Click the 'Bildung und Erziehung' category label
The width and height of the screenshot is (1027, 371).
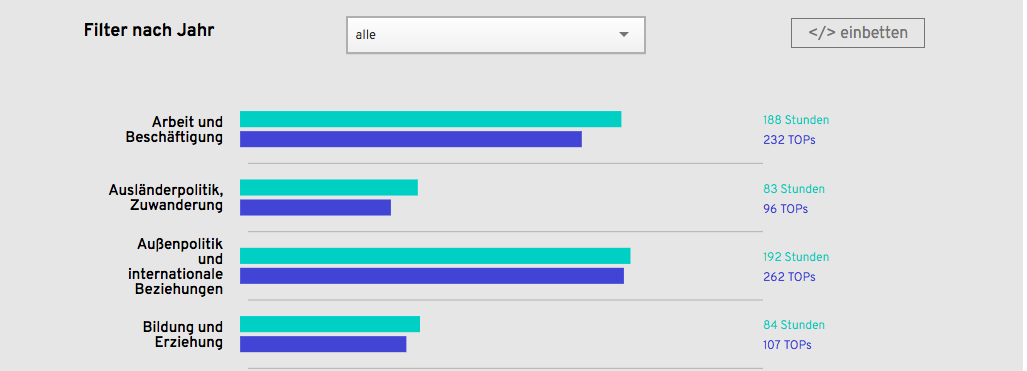click(183, 335)
